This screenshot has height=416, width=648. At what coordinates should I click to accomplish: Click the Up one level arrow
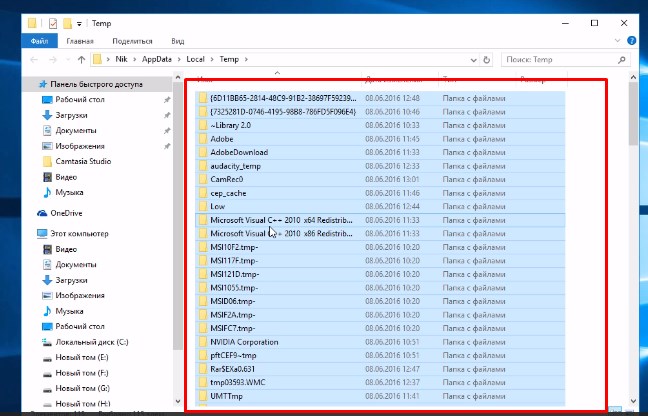coord(81,60)
